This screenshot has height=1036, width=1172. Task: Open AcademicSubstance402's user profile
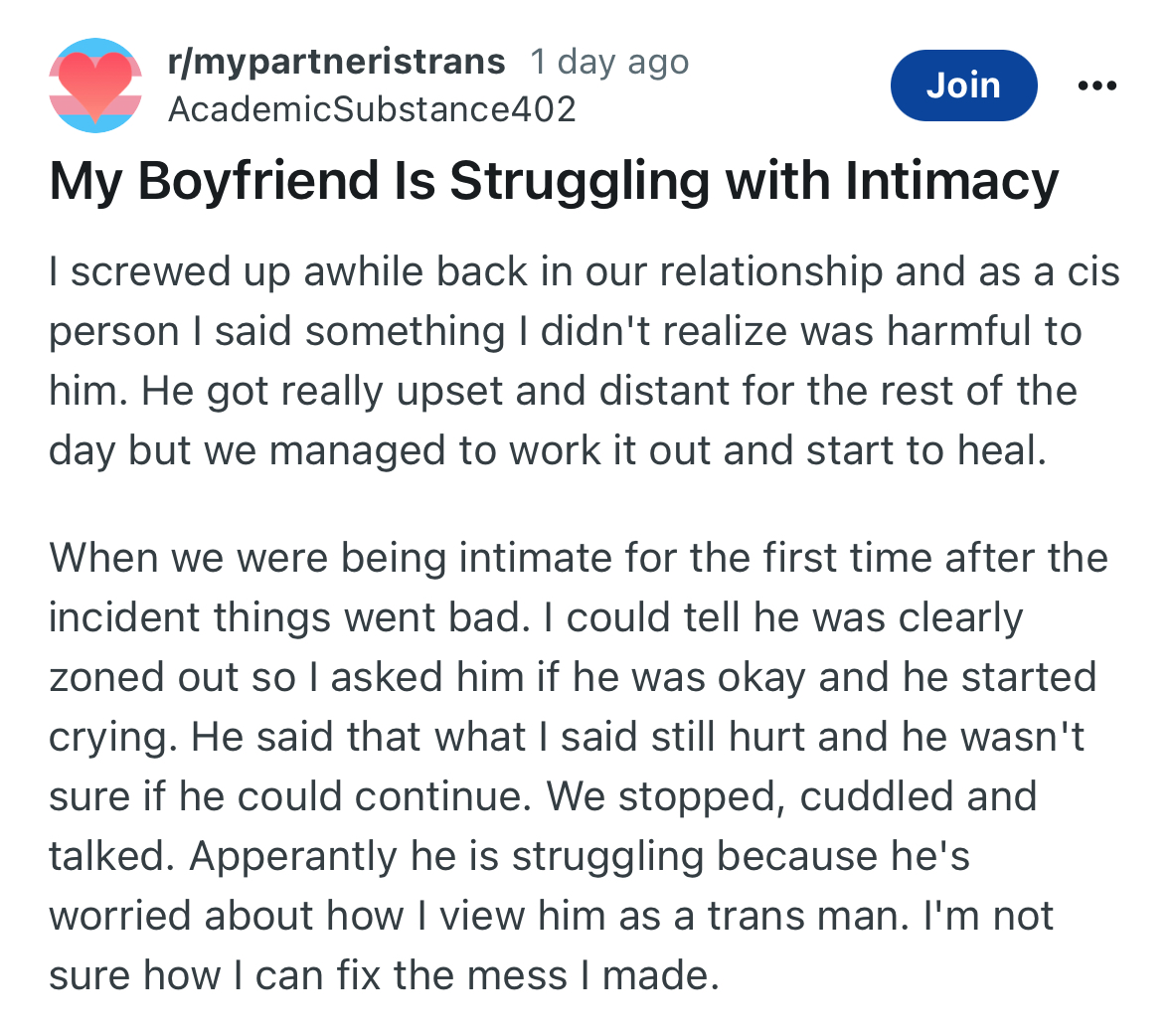[372, 109]
